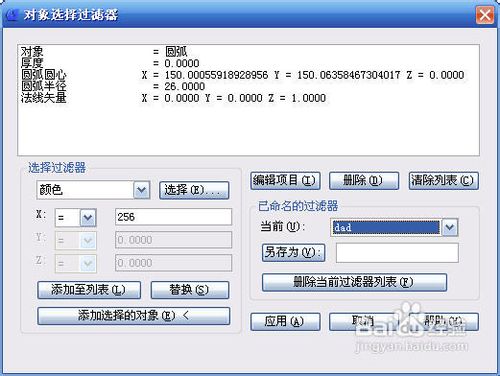Select the 圆弧半径 = 26.0000 row
The image size is (500, 376).
point(248,86)
